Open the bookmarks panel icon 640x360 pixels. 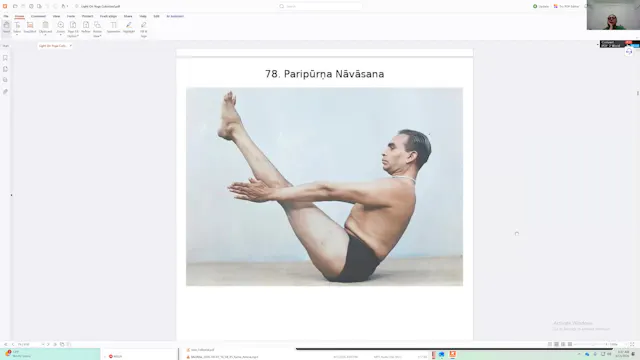5,58
